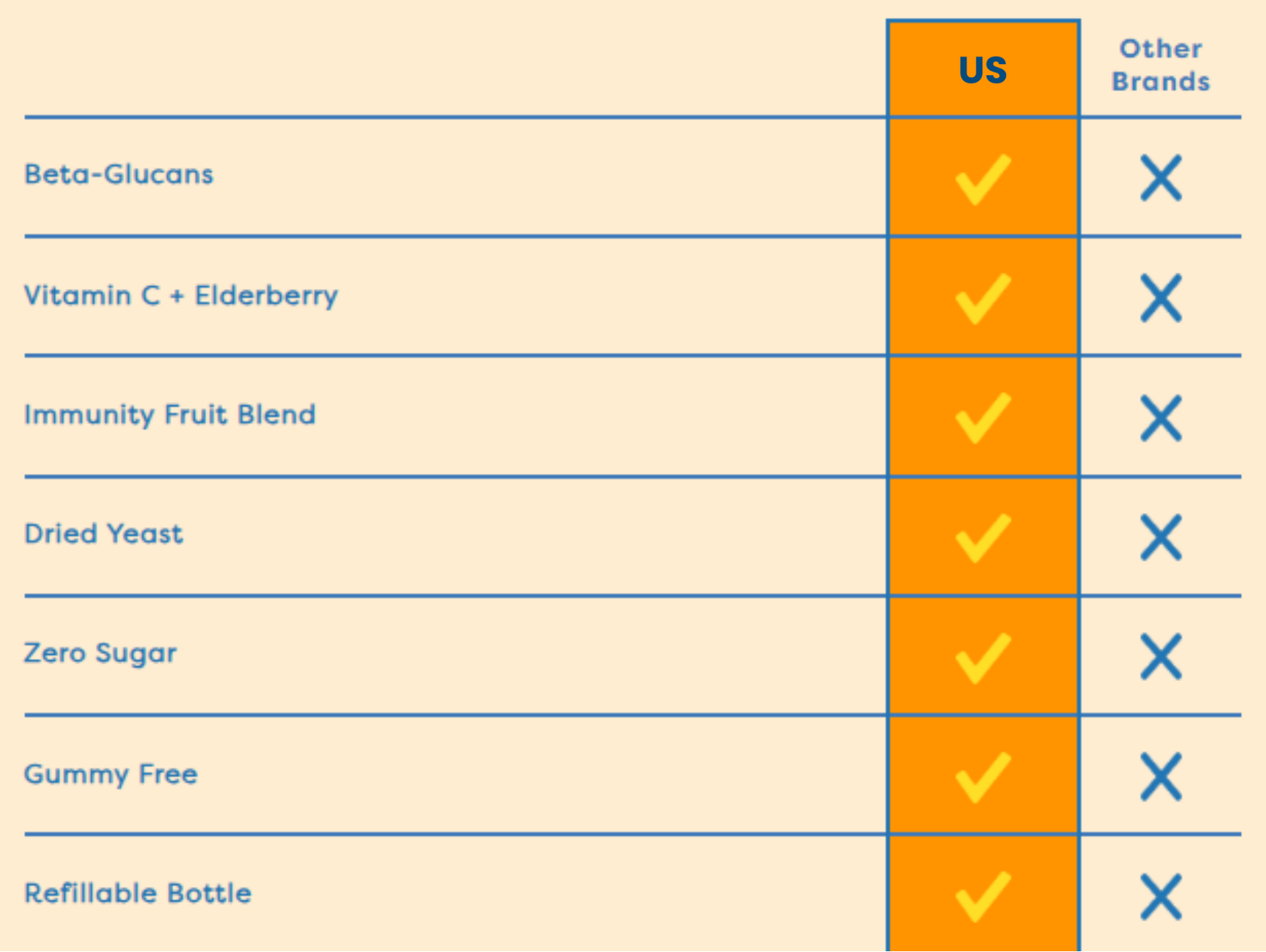Click the yellow checkmark for Vitamin C + Elderberry
This screenshot has width=1266, height=952.
(982, 298)
